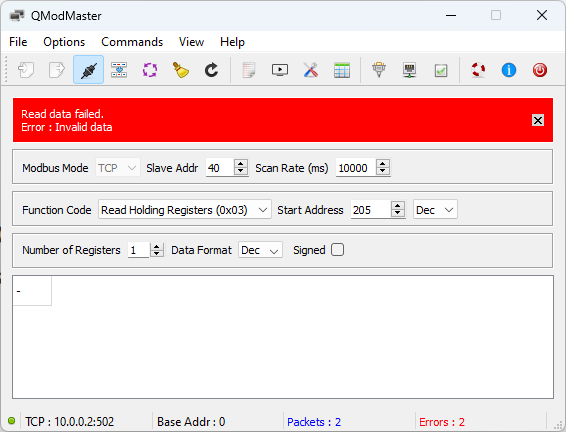
Task: Open Modbus TCP settings network icon
Action: point(410,70)
